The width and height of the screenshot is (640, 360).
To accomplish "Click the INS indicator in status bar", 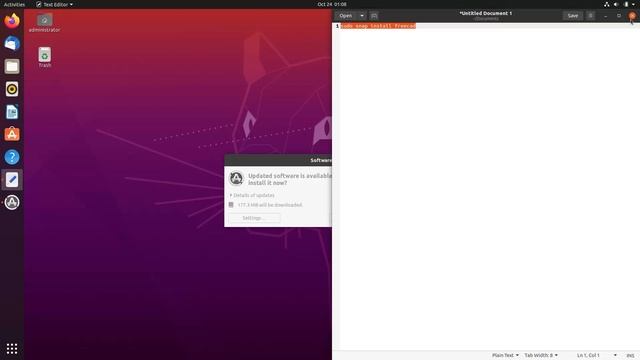I will point(630,356).
